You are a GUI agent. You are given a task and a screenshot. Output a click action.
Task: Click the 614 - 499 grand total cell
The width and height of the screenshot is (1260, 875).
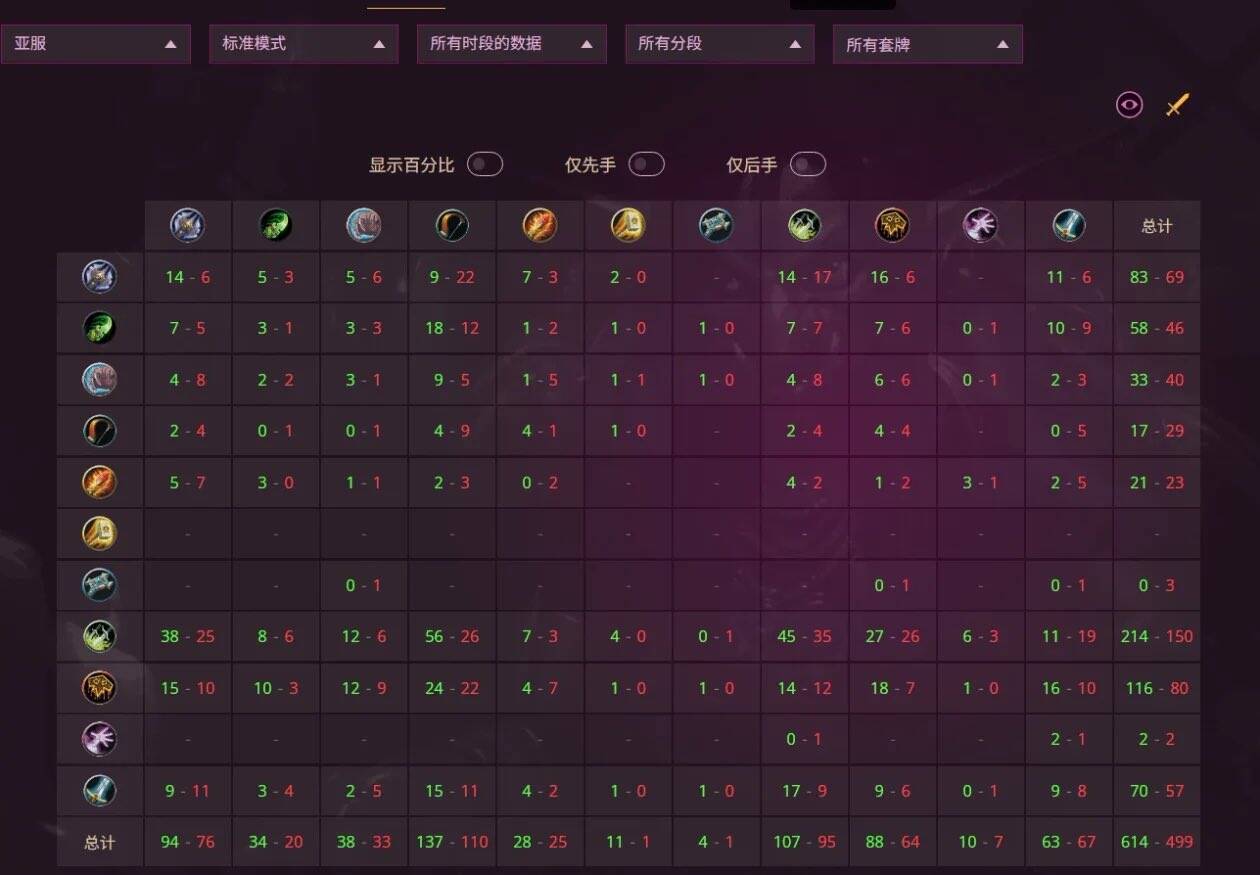click(x=1157, y=842)
